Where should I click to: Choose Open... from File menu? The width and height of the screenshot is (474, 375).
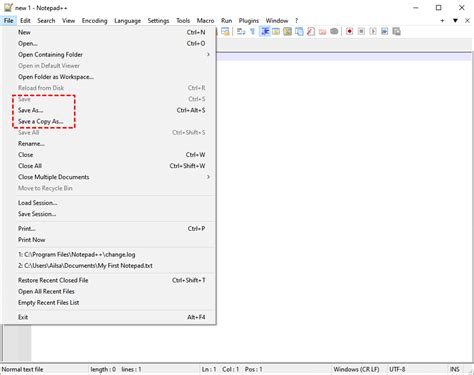pyautogui.click(x=109, y=43)
